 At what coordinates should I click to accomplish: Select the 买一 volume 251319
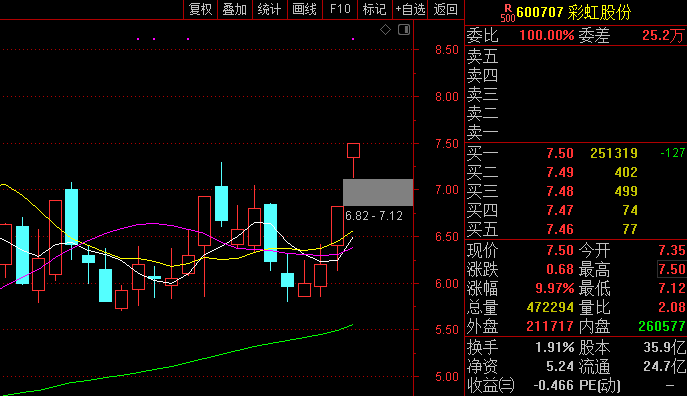[614, 153]
